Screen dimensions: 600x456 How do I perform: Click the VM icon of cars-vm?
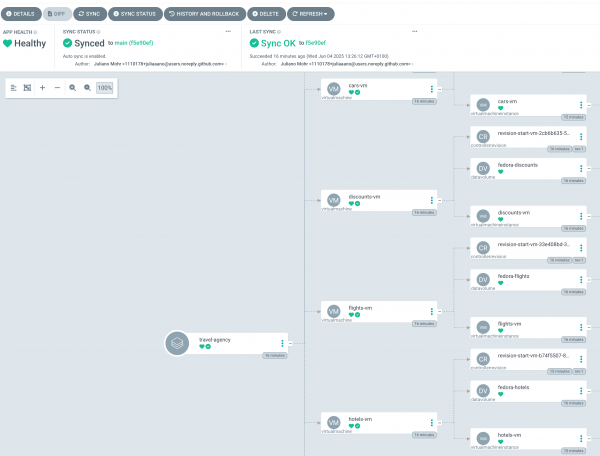pyautogui.click(x=334, y=89)
